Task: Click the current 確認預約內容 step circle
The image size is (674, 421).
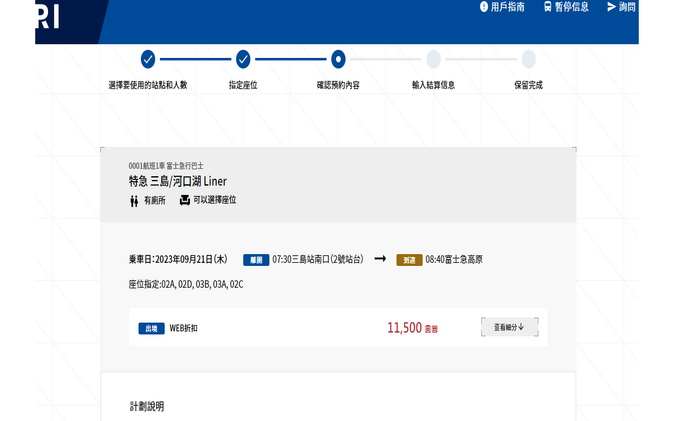Action: (338, 59)
